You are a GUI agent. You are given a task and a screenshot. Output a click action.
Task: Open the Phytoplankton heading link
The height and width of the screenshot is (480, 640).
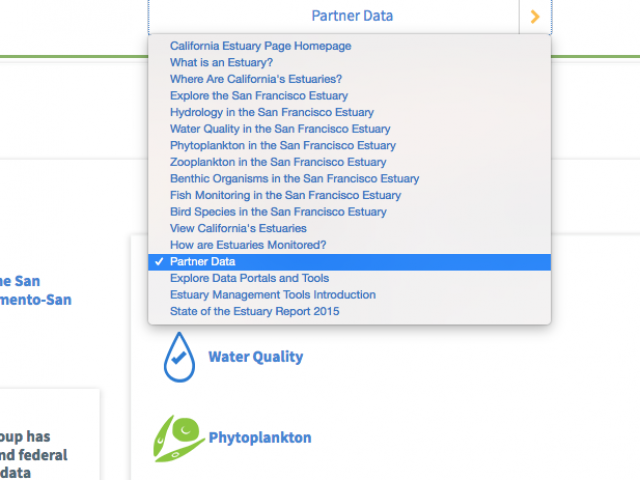(x=260, y=438)
